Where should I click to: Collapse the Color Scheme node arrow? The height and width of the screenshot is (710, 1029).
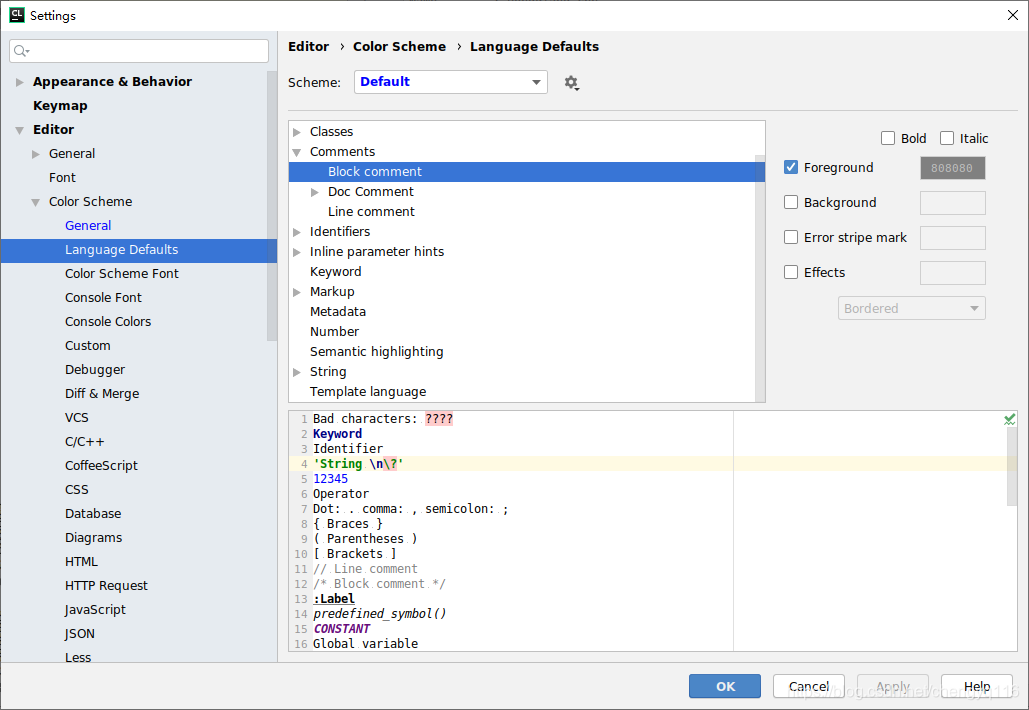pos(36,202)
